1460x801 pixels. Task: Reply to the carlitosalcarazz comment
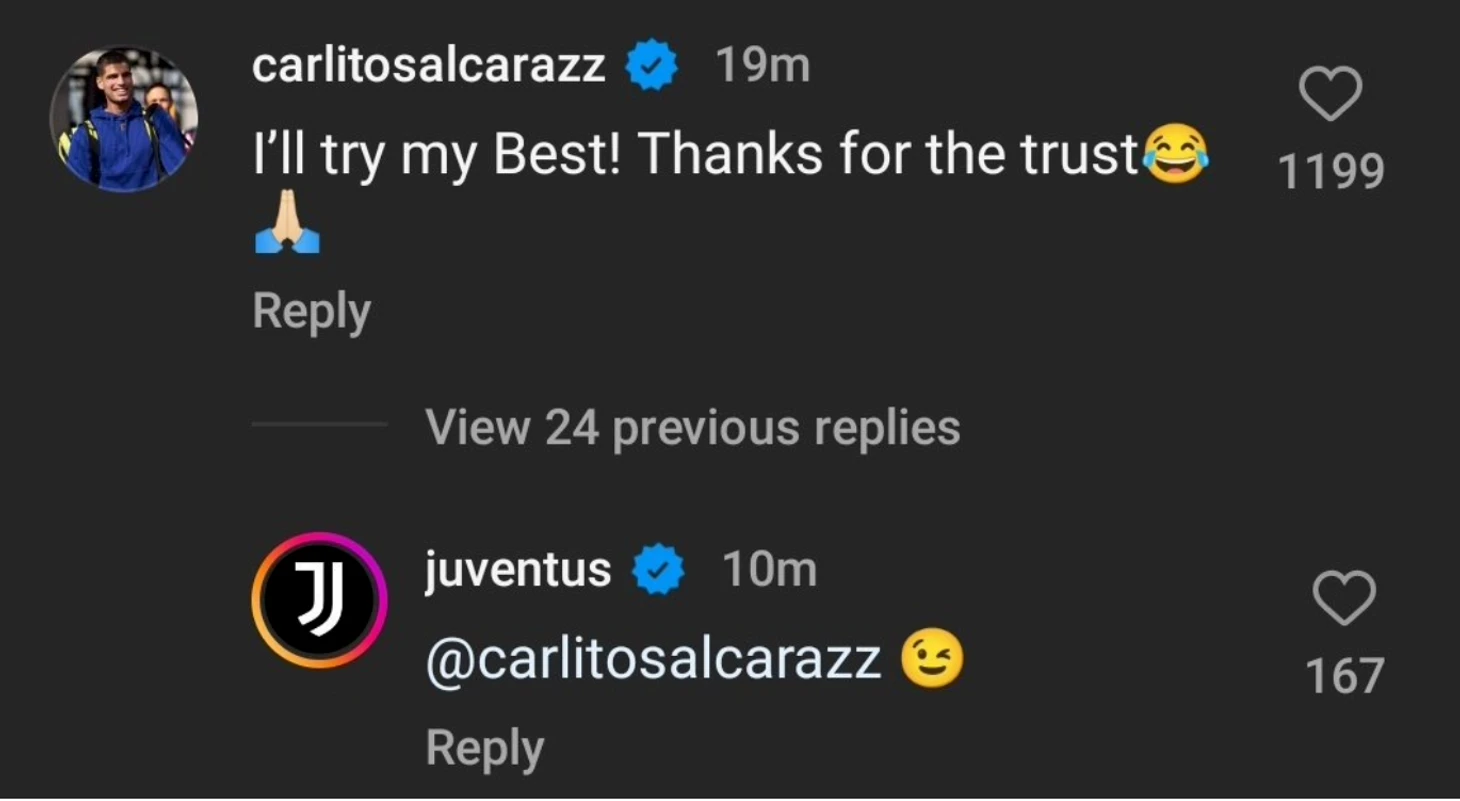coord(311,311)
